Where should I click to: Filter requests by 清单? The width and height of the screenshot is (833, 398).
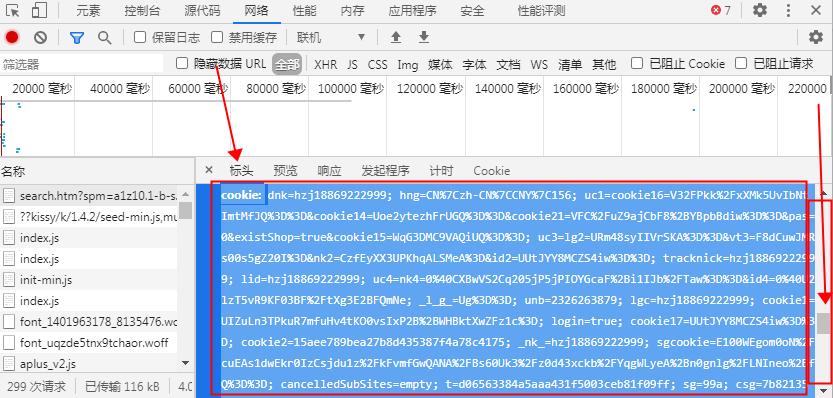[570, 65]
